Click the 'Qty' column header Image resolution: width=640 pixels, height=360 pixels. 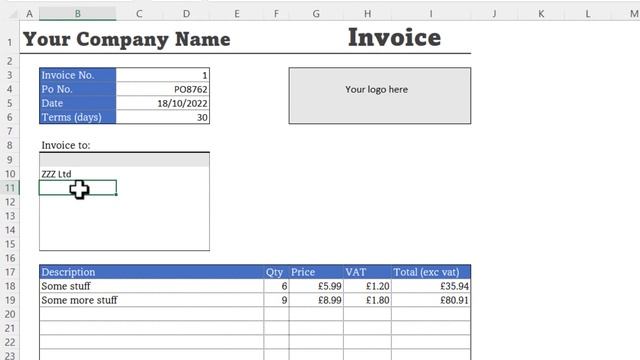point(276,272)
